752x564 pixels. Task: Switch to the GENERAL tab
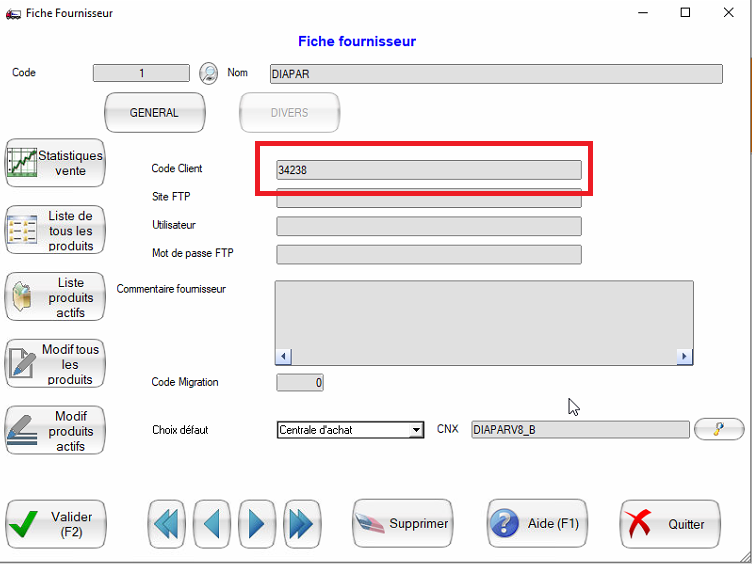(155, 113)
